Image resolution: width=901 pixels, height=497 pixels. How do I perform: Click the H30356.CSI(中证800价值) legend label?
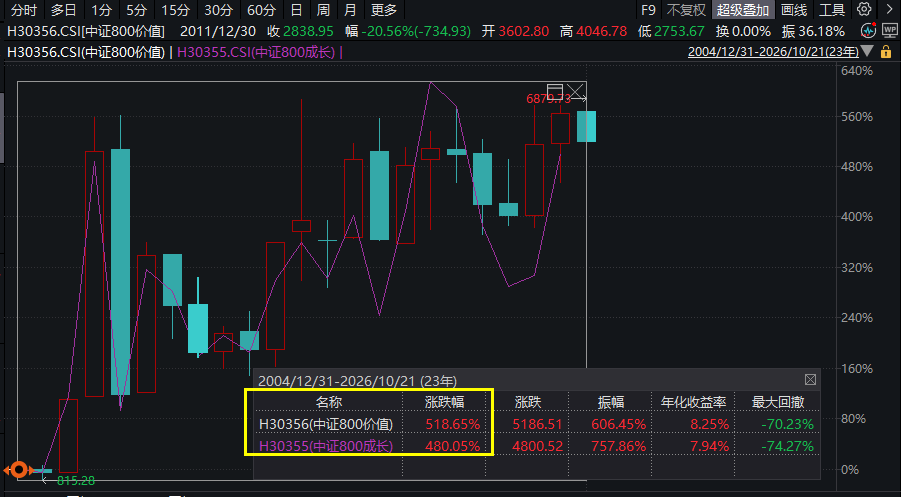point(86,52)
